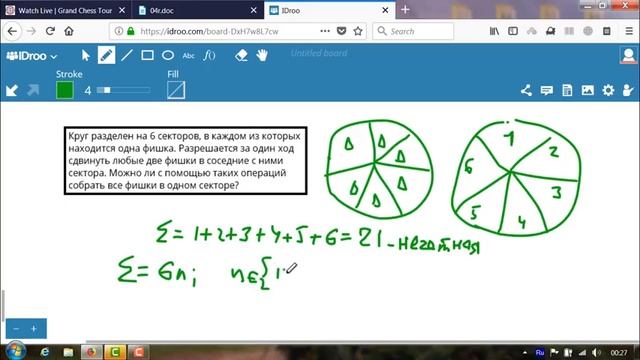
Task: Open a new browser tab
Action: [x=405, y=10]
